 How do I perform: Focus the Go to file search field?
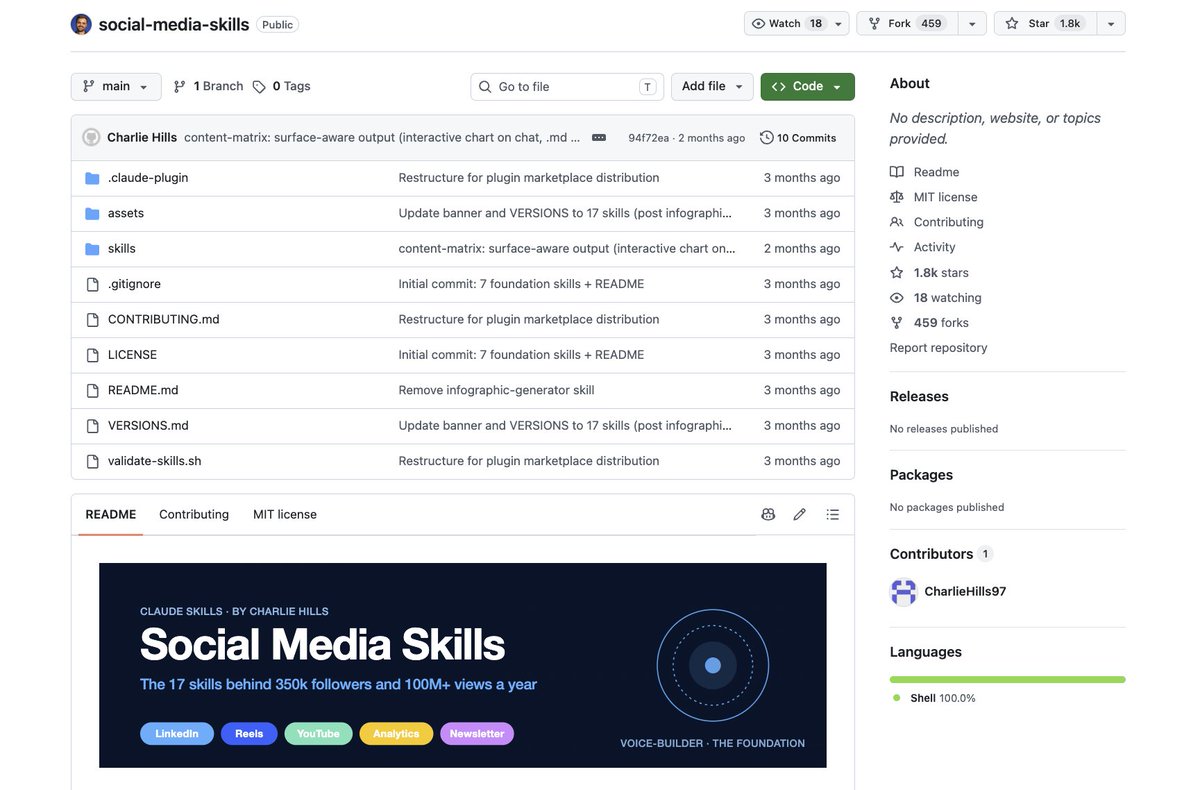[x=567, y=87]
